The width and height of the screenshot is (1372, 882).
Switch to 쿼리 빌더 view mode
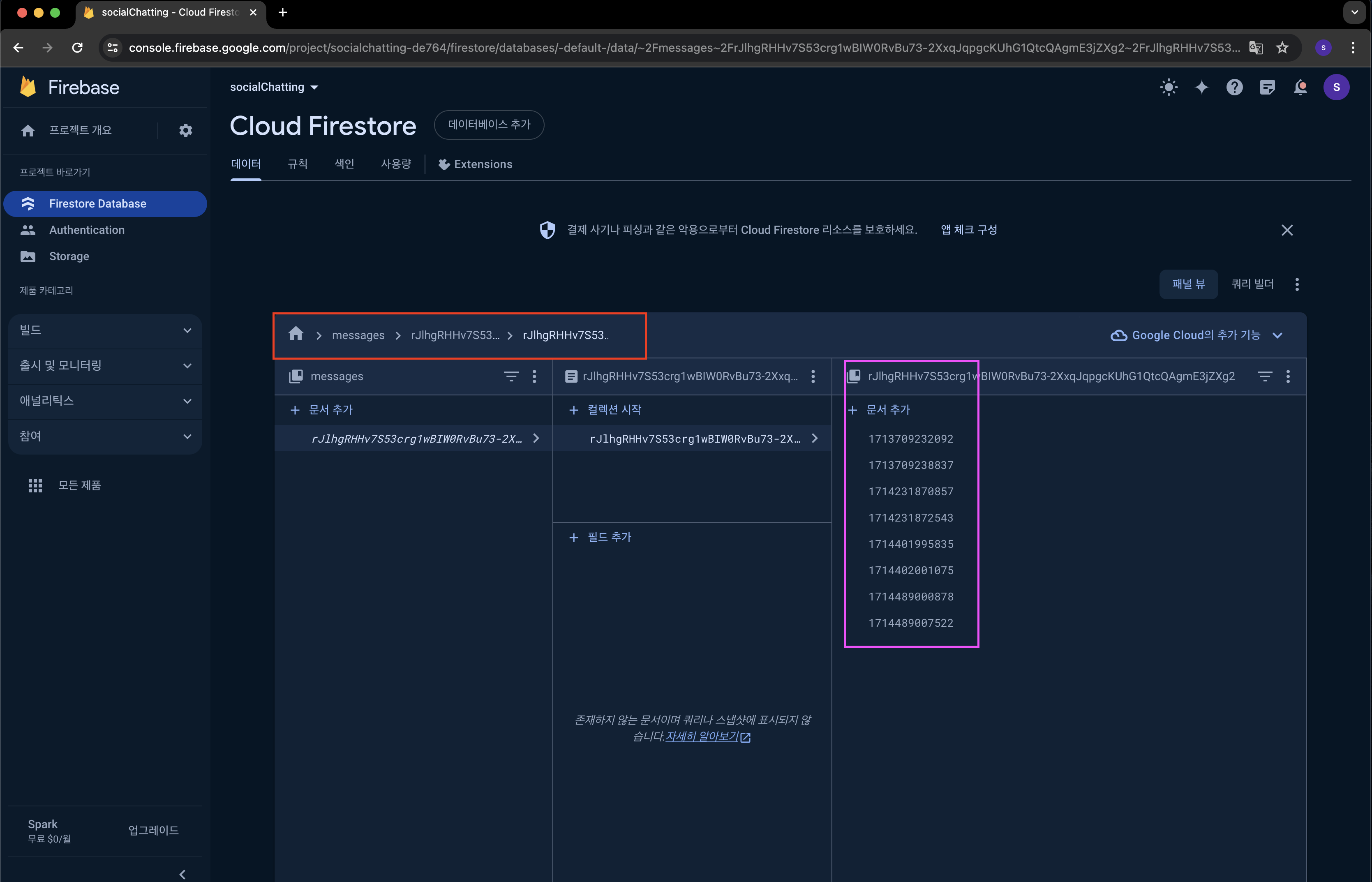1252,284
